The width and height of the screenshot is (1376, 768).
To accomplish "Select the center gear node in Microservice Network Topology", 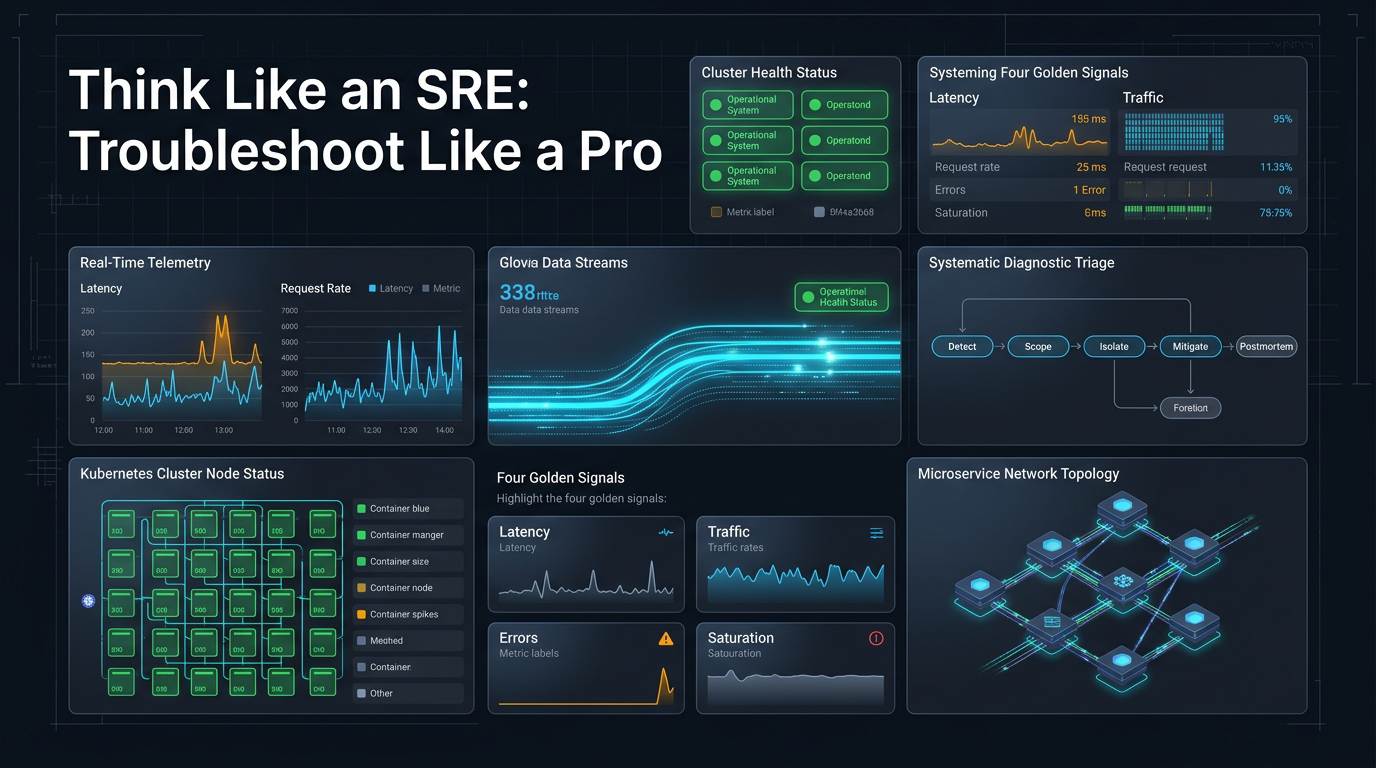I will [x=1122, y=581].
